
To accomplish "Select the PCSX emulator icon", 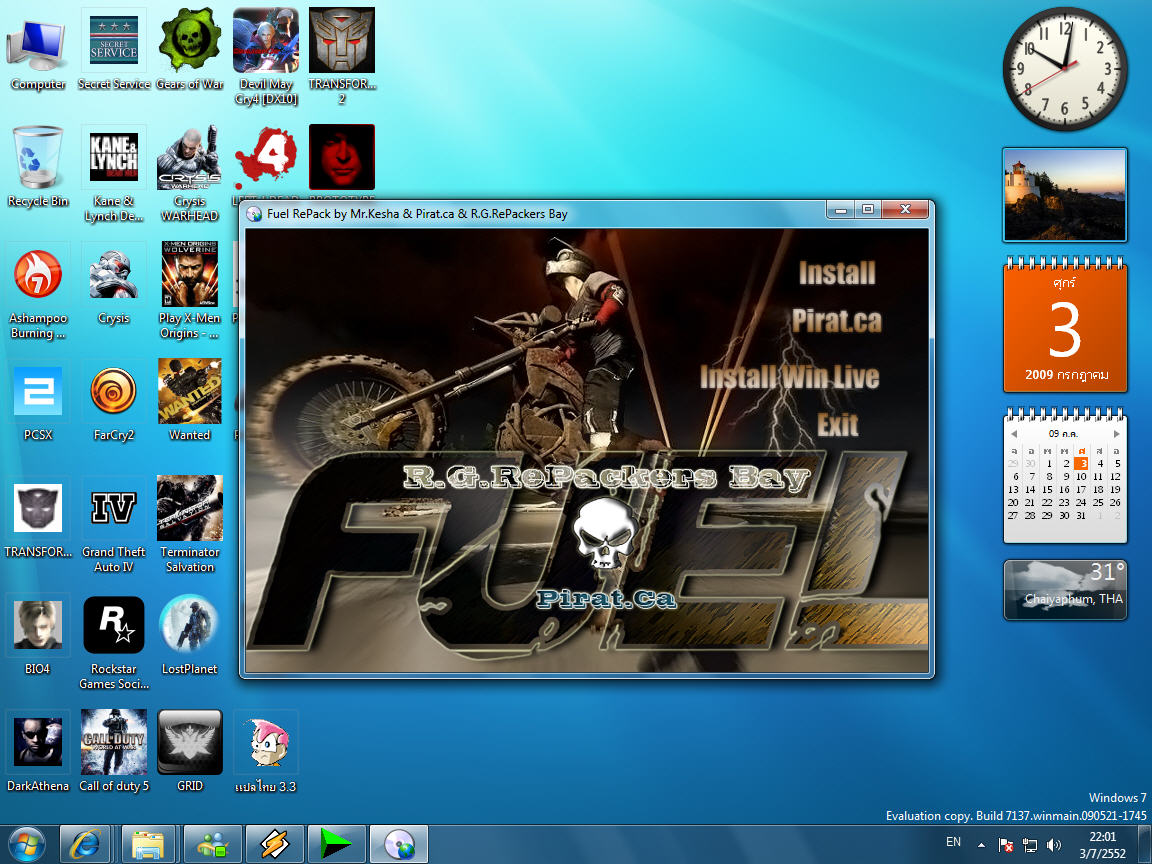I will (37, 391).
